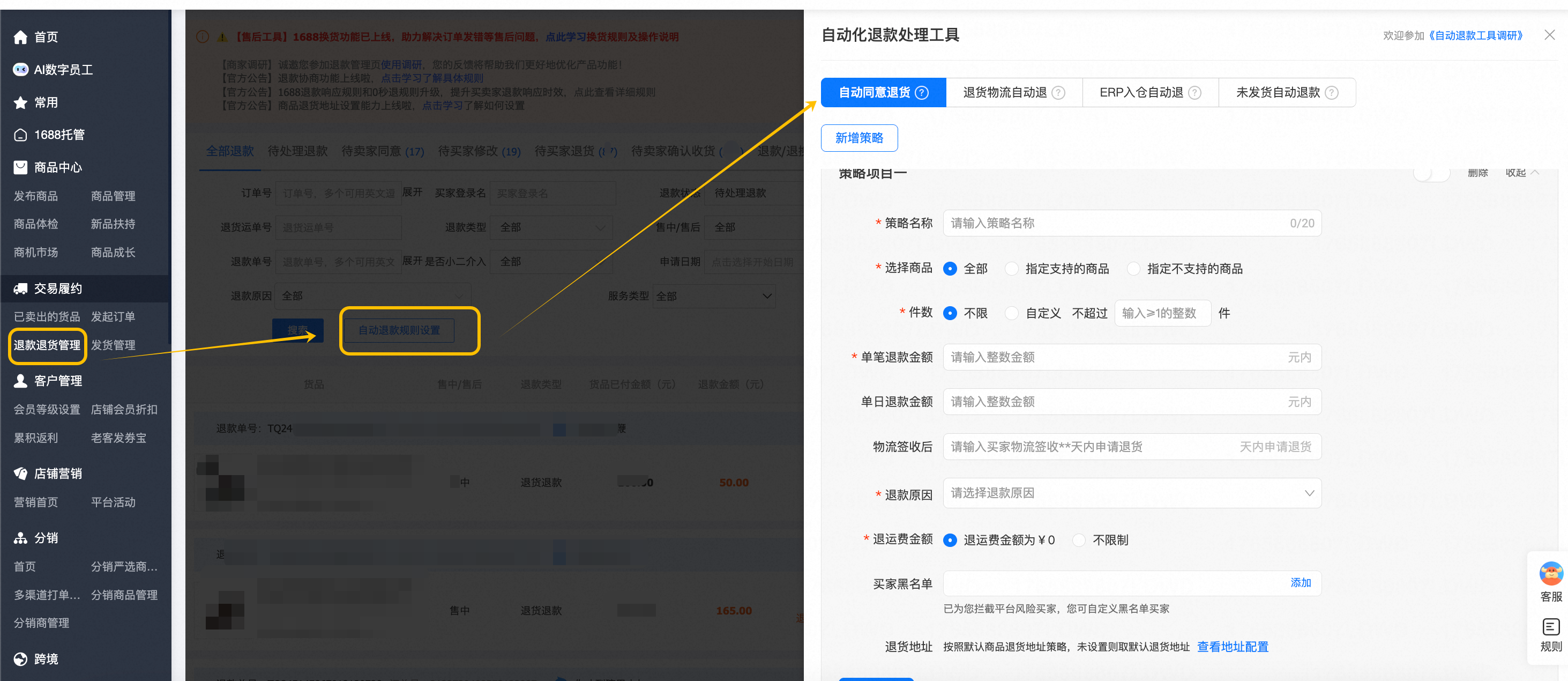This screenshot has width=1568, height=681.
Task: Expand the 退款原因 dropdown
Action: point(1132,493)
